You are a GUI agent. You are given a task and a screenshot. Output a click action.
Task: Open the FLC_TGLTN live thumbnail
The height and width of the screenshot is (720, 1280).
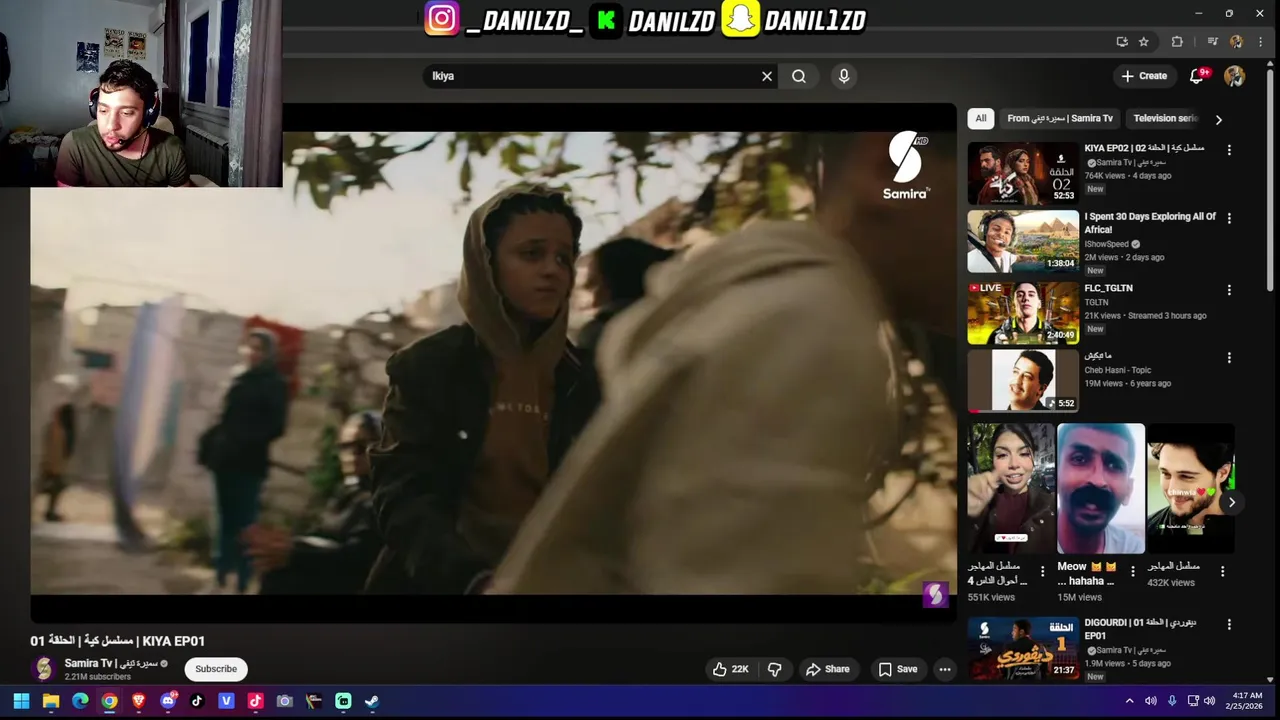[1023, 312]
